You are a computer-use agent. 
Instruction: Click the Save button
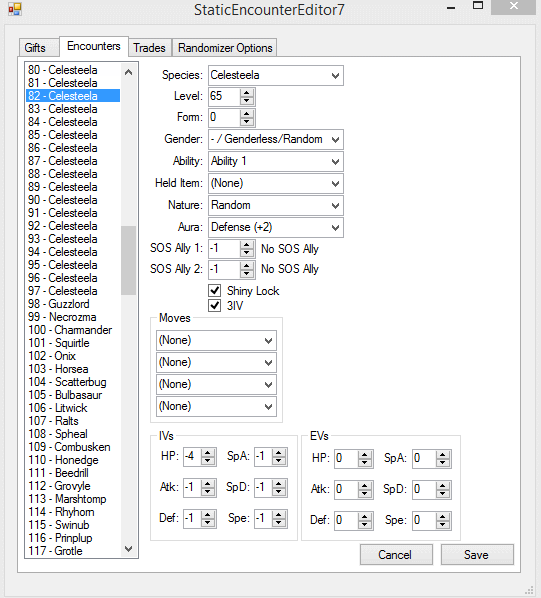(x=477, y=555)
